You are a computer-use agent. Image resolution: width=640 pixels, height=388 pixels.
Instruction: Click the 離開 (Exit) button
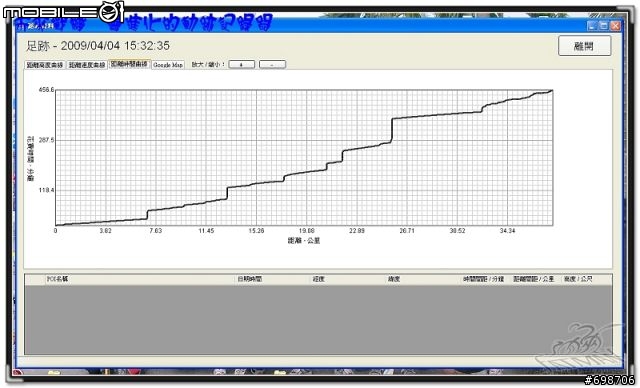click(584, 46)
